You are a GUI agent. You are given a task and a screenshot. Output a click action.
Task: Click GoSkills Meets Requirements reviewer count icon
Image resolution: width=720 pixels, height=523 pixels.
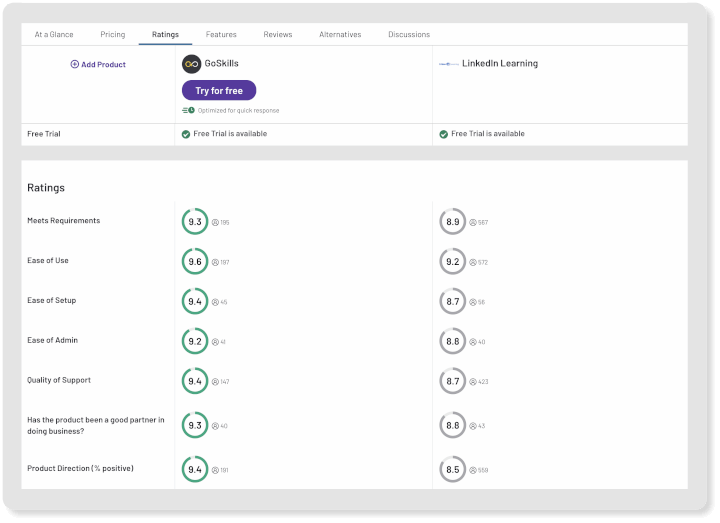[x=215, y=222]
